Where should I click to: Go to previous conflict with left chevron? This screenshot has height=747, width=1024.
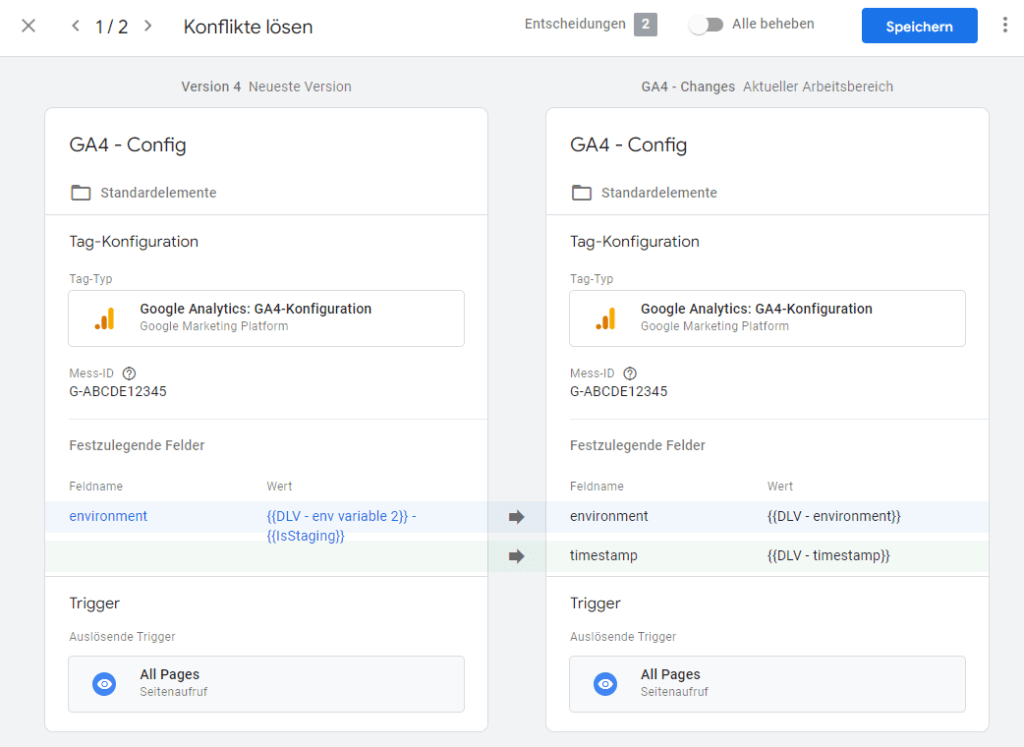pos(76,26)
